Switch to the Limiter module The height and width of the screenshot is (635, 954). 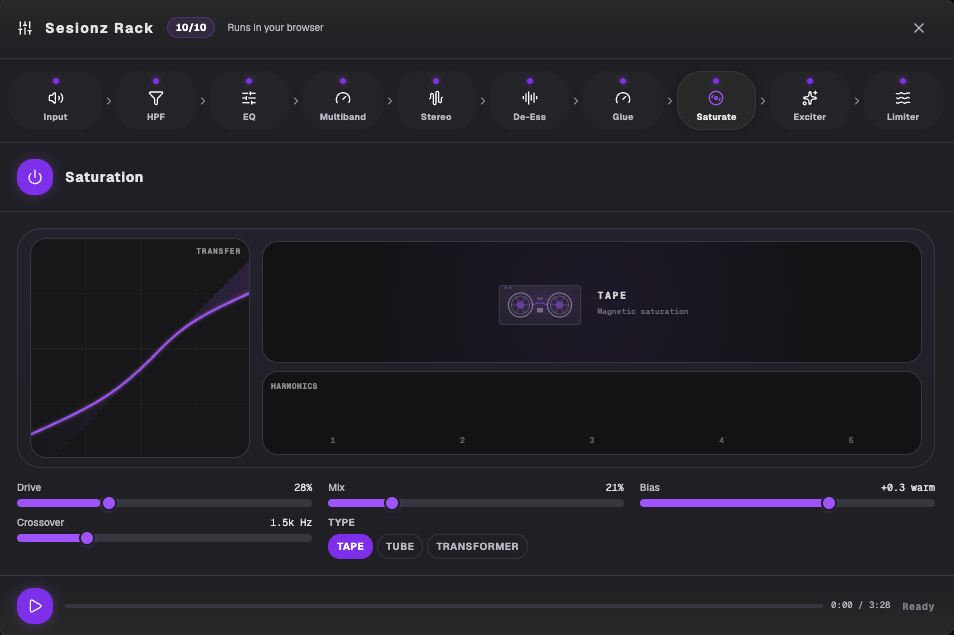click(903, 100)
